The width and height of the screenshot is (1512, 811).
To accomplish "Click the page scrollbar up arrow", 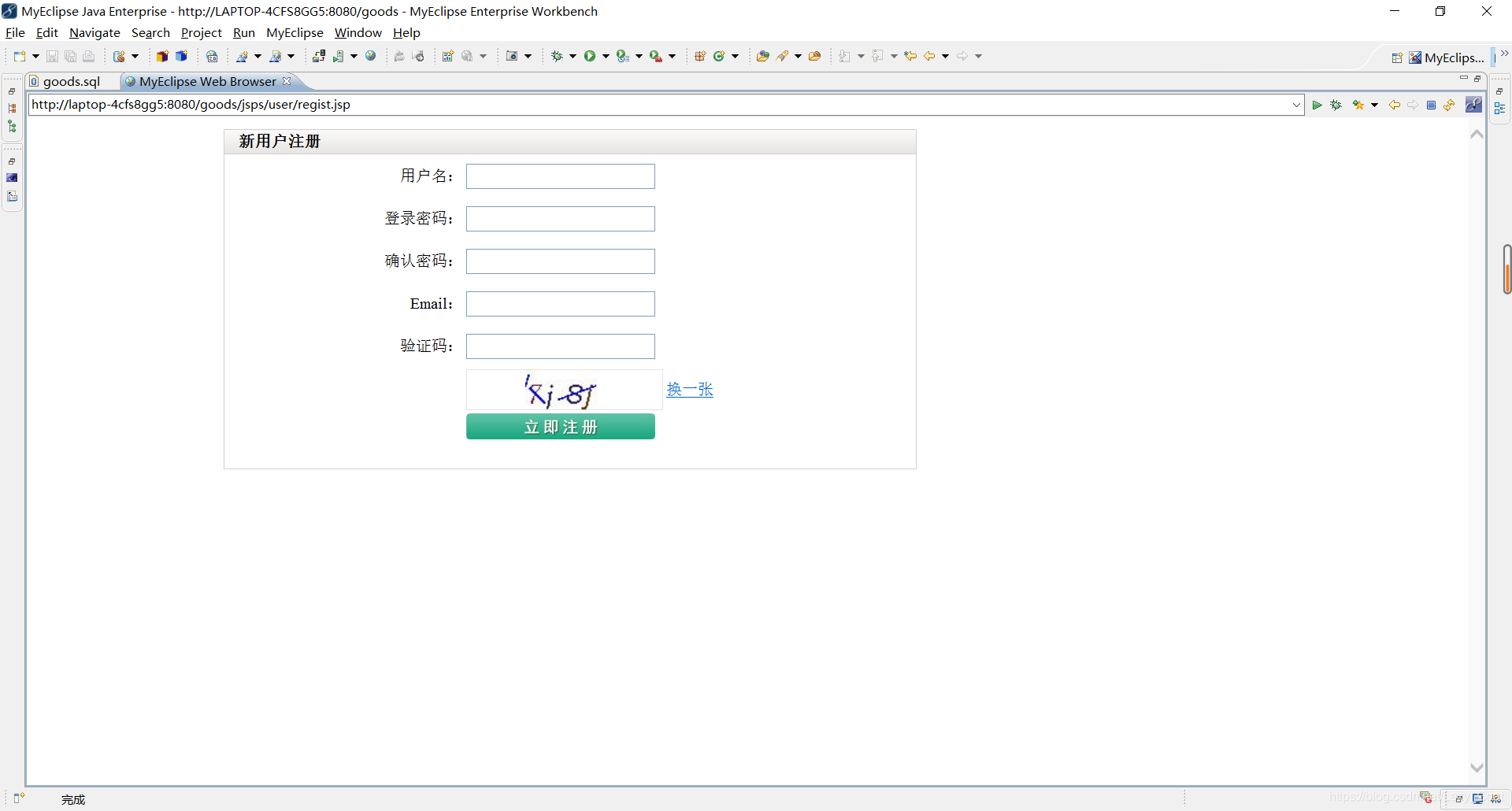I will pos(1477,135).
